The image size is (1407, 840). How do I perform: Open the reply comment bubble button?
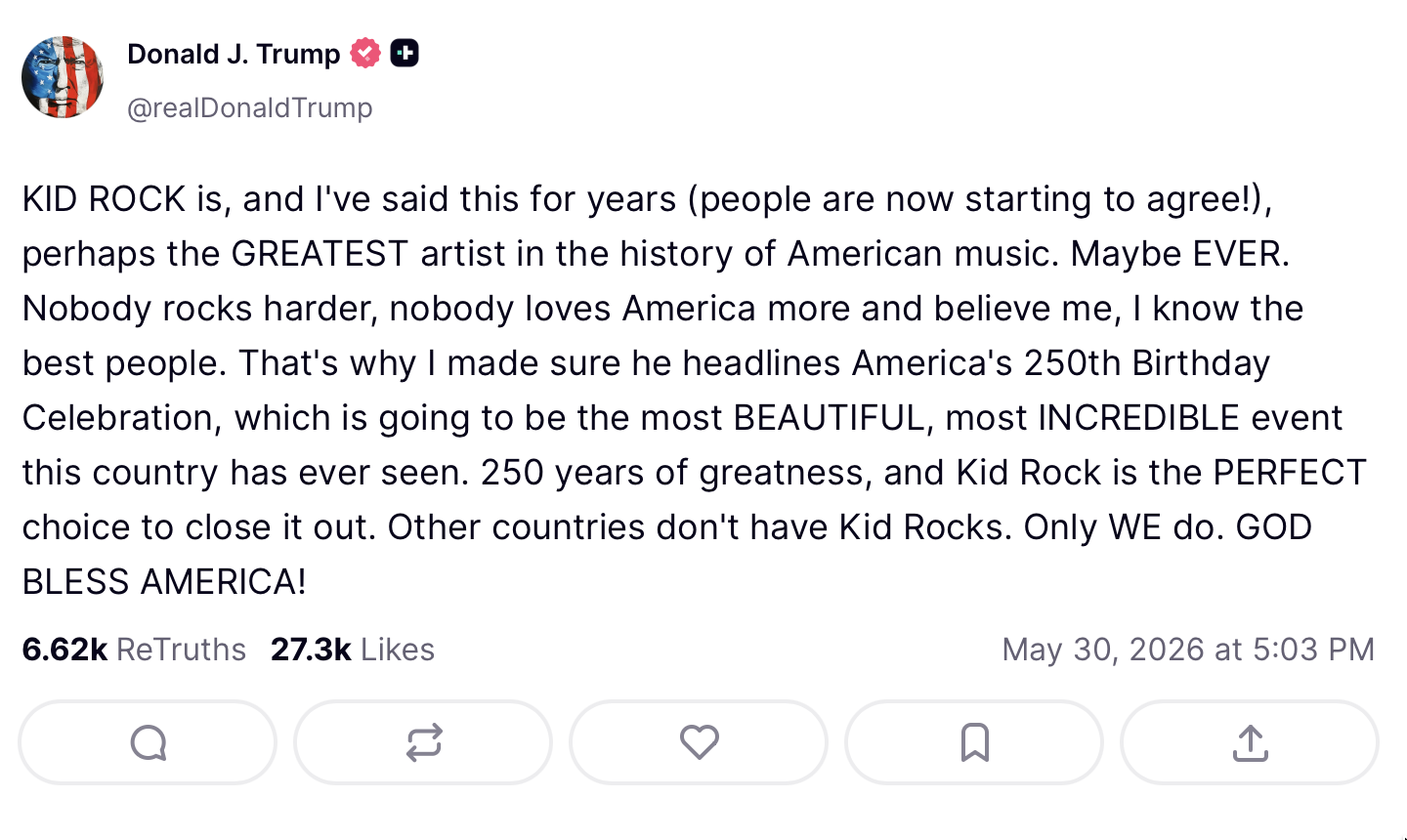[148, 742]
